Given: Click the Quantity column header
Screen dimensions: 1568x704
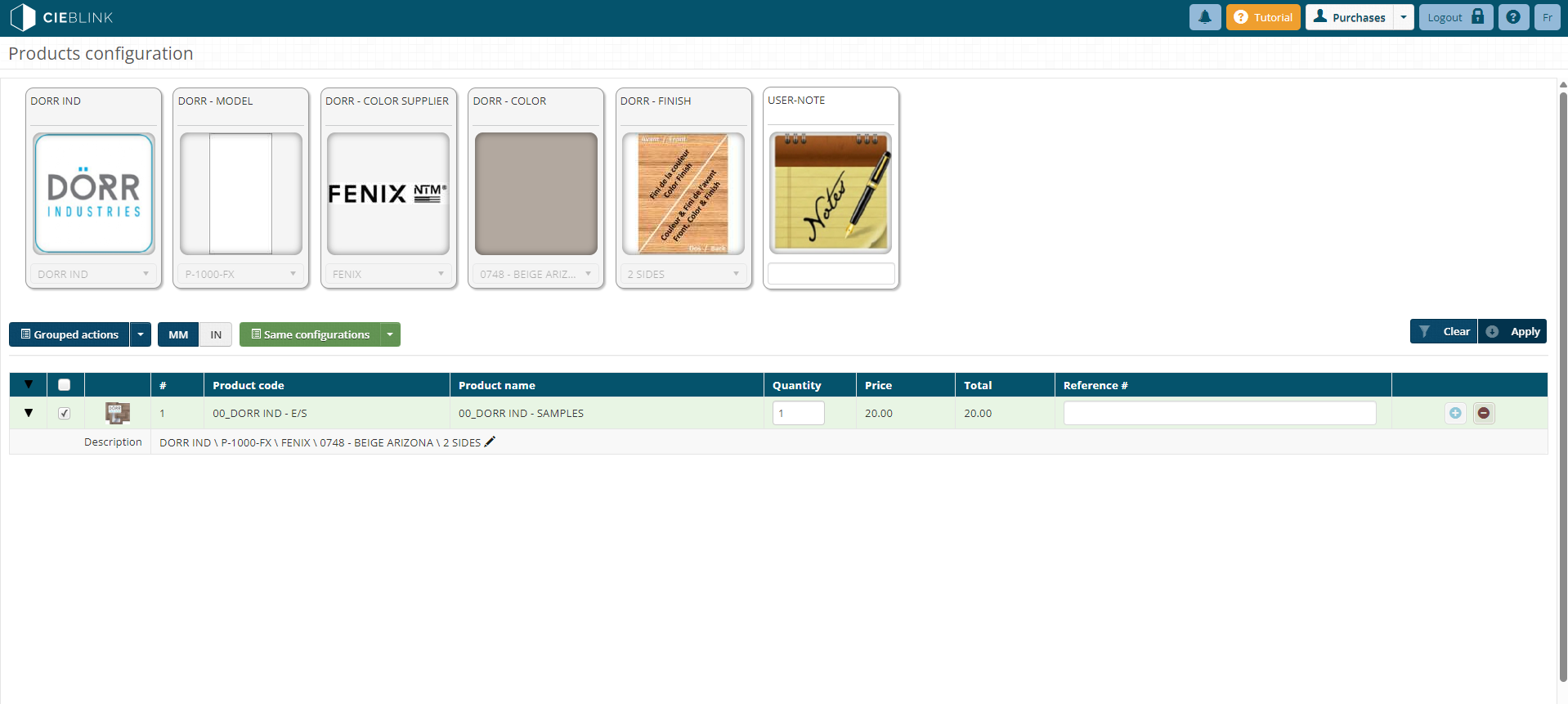Looking at the screenshot, I should tap(810, 385).
